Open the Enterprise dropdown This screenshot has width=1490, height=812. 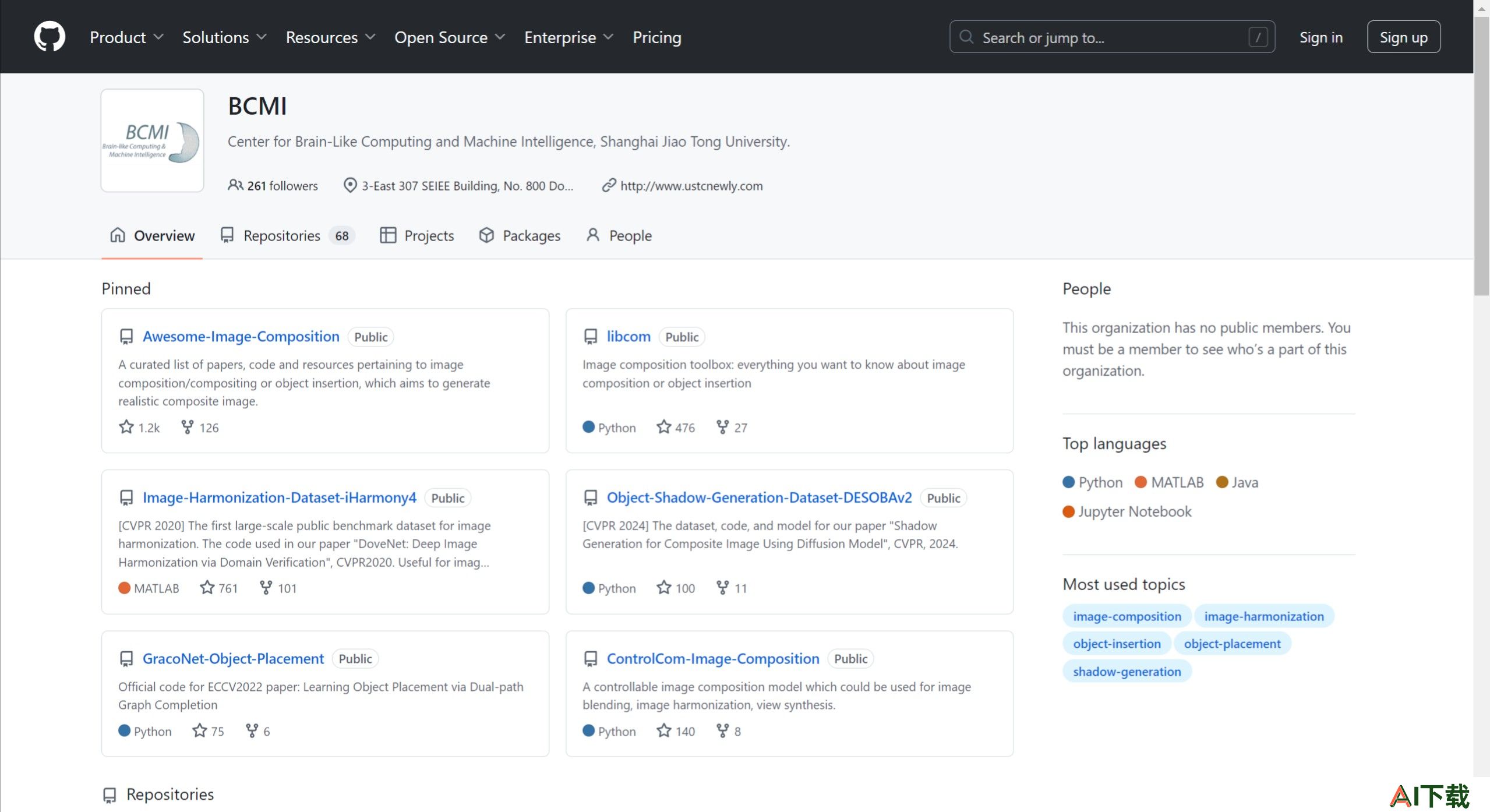click(x=569, y=37)
